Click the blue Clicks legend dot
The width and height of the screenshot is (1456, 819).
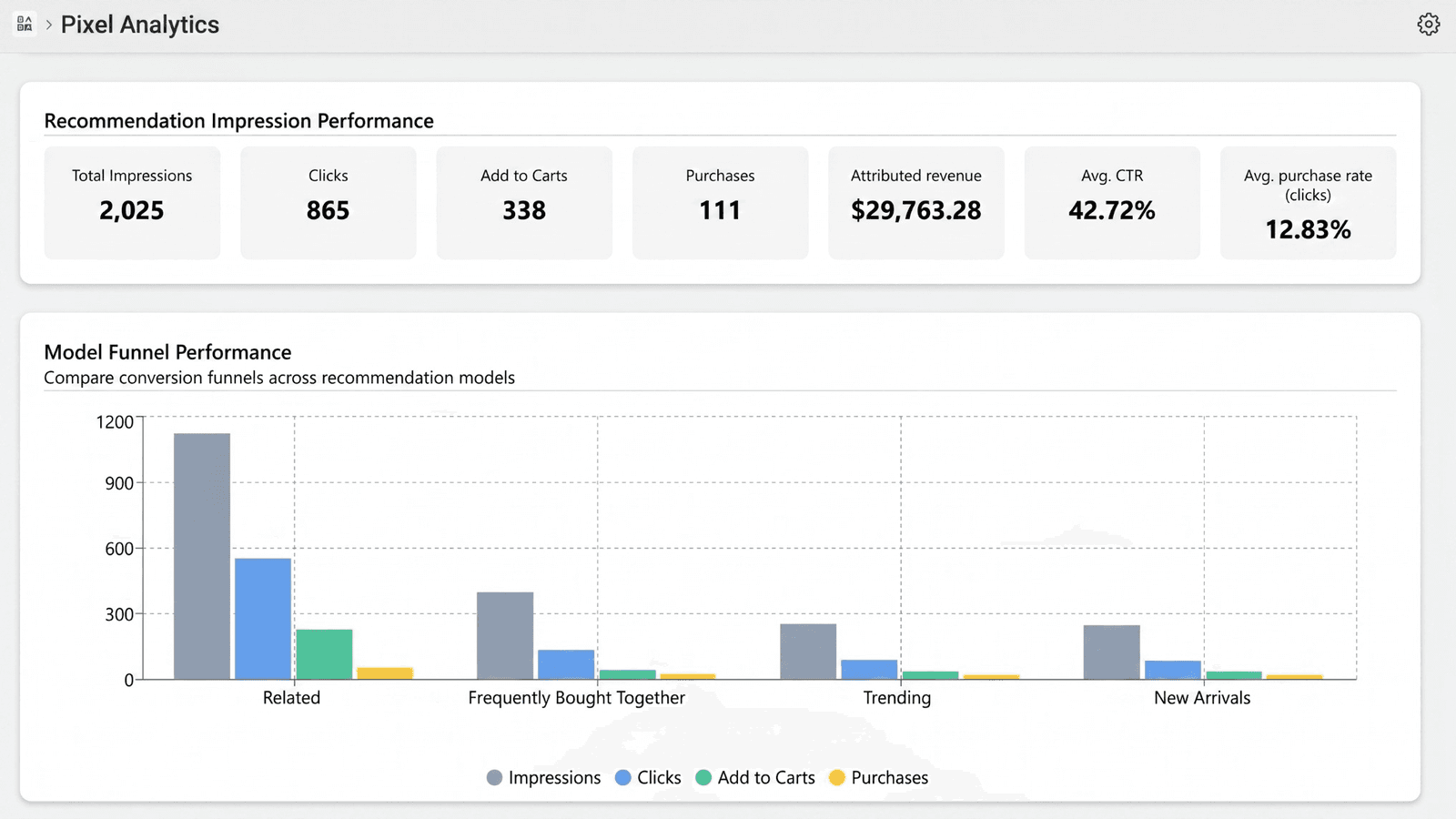point(623,778)
